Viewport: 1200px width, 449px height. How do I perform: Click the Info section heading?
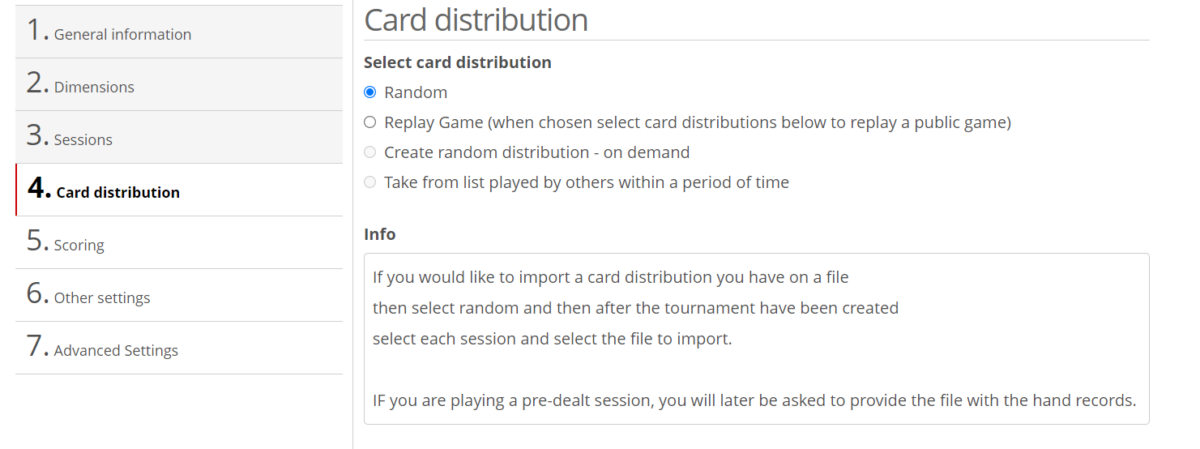(379, 234)
